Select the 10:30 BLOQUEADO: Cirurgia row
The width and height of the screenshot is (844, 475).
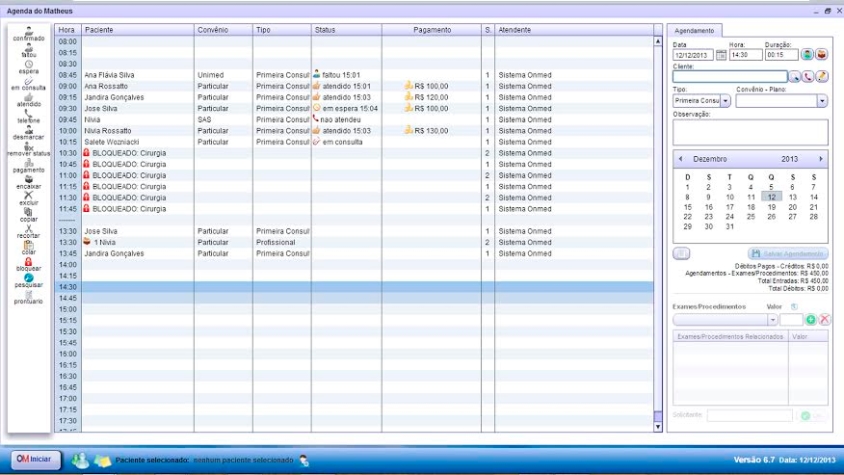pyautogui.click(x=354, y=153)
